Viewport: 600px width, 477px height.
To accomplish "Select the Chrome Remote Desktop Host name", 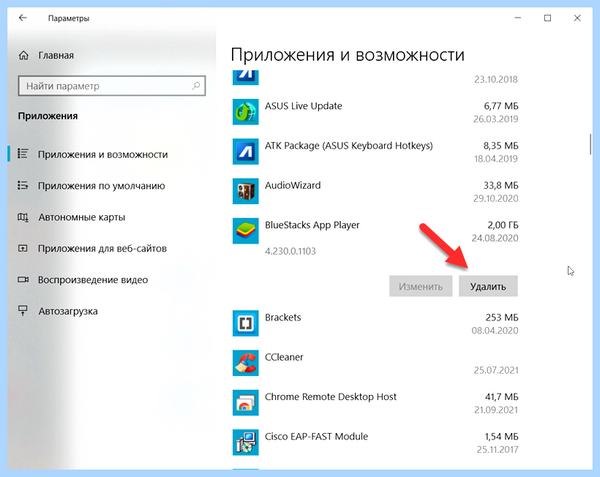I will coord(331,397).
